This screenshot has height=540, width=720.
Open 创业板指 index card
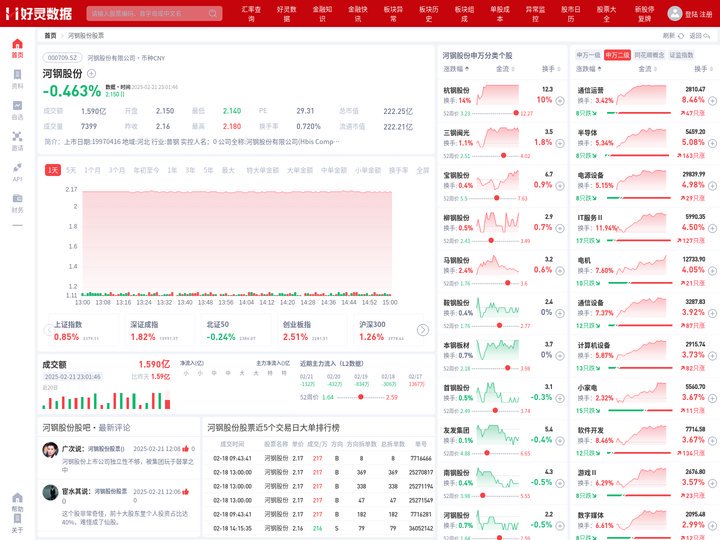tap(310, 330)
